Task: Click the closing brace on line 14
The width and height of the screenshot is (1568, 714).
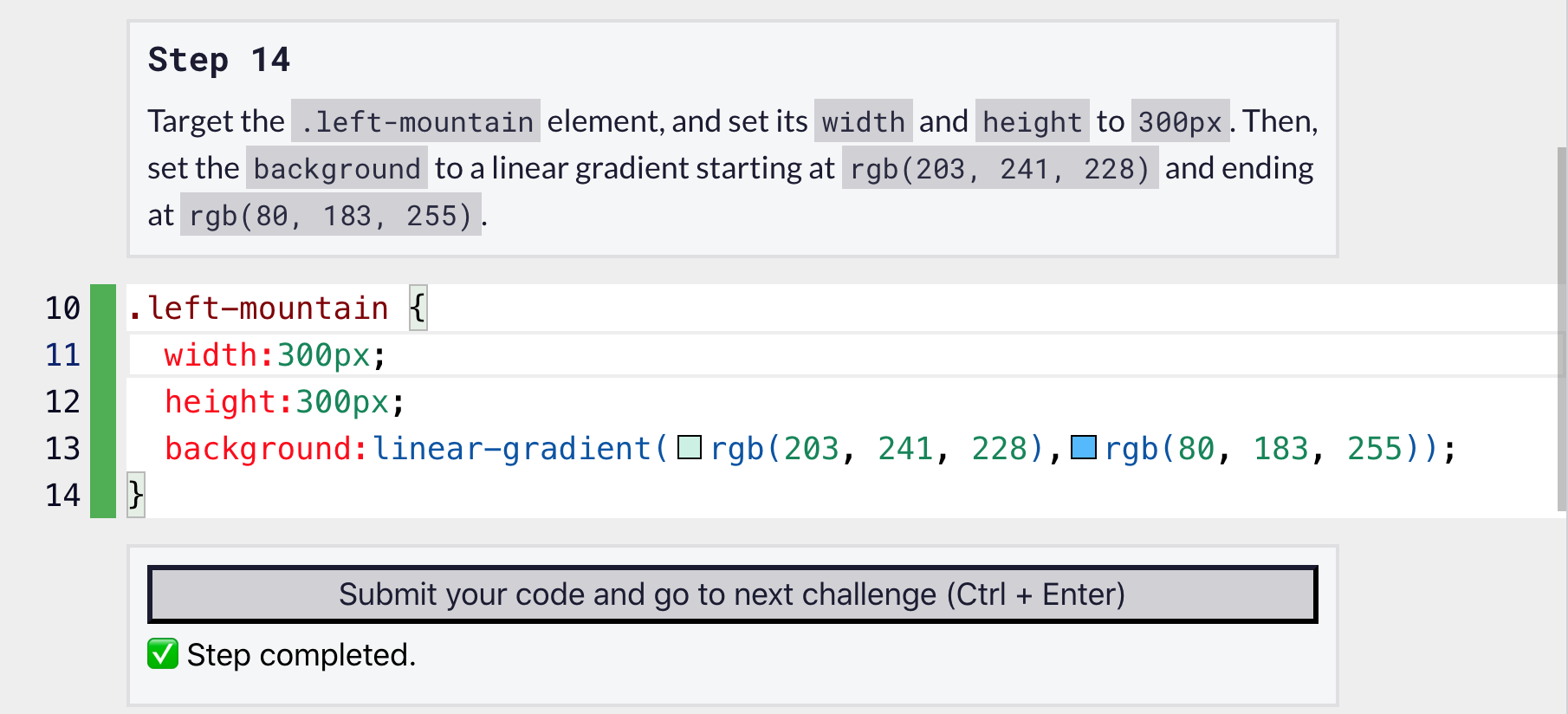Action: (134, 495)
